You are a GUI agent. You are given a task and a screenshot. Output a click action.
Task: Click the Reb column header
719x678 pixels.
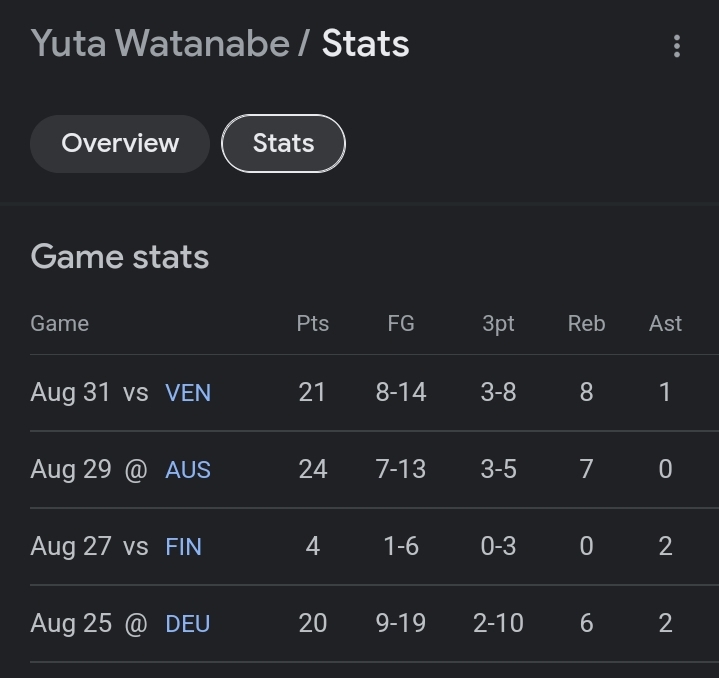(586, 324)
